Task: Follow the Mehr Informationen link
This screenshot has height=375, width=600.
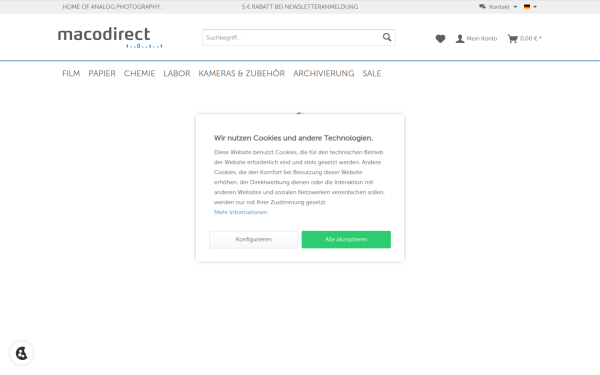Action: [241, 212]
